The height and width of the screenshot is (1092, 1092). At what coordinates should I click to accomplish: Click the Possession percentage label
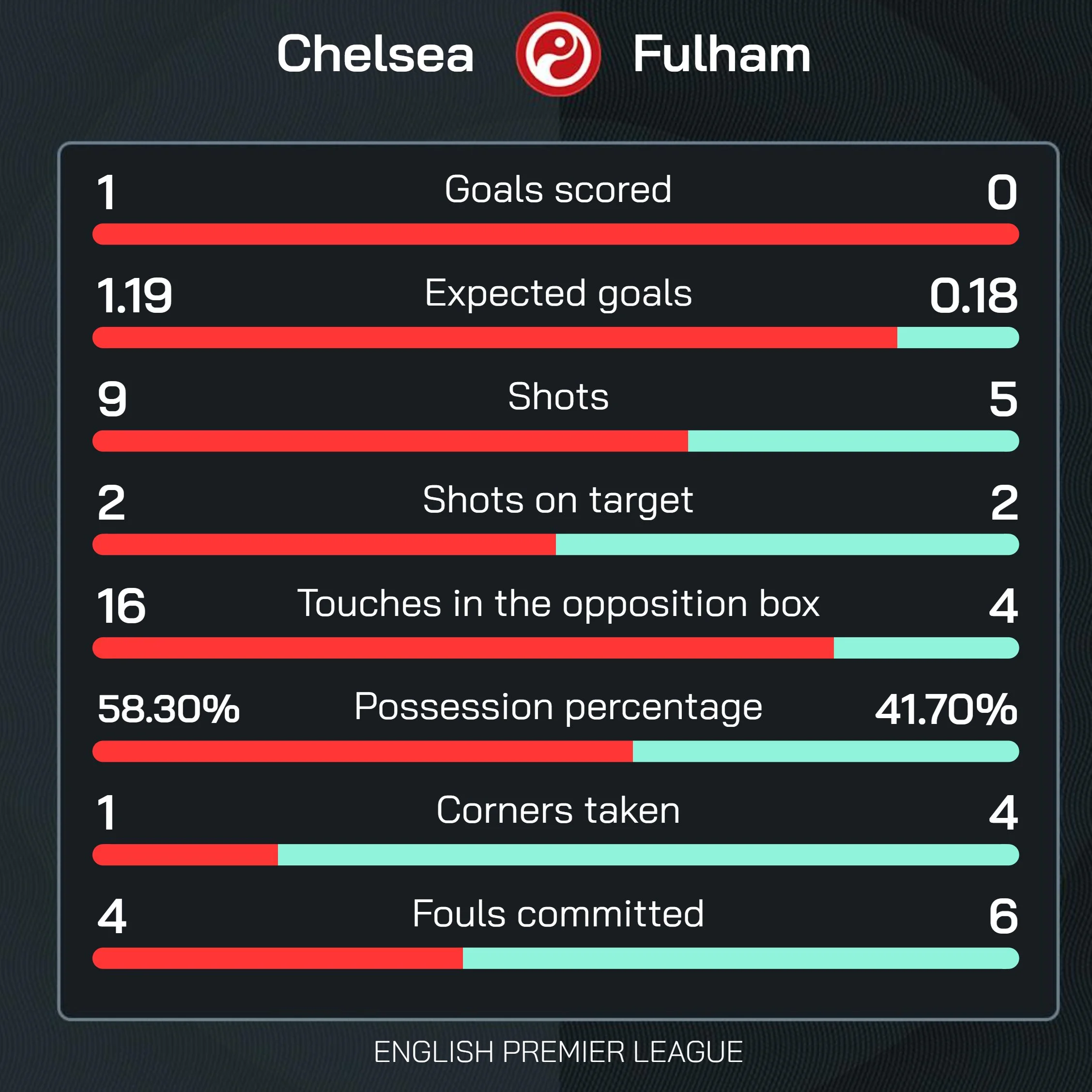coord(558,707)
